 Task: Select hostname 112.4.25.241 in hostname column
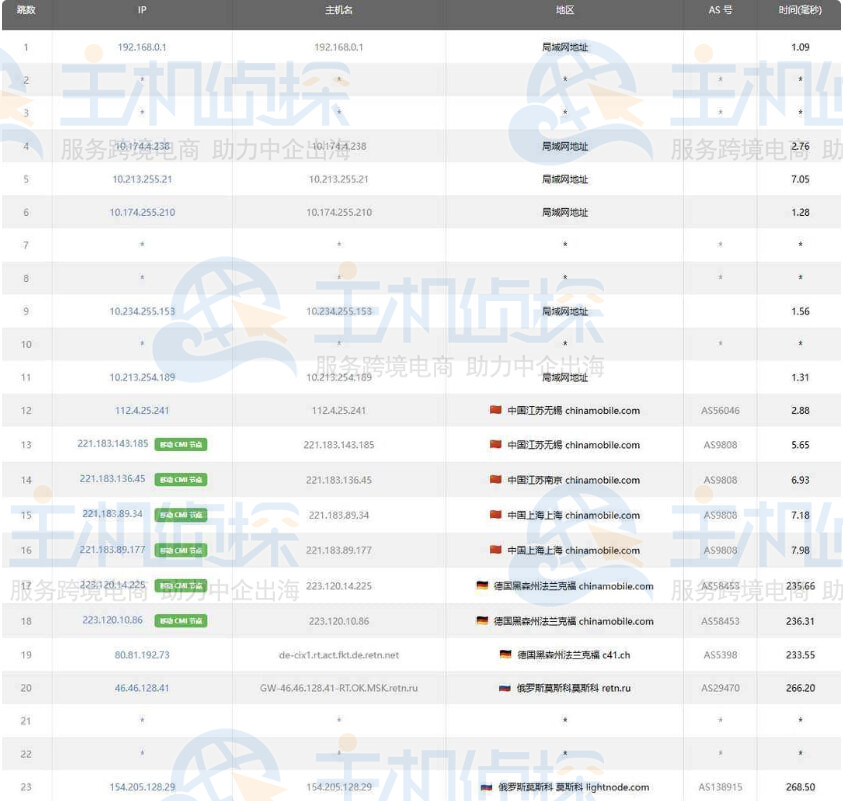tap(339, 410)
